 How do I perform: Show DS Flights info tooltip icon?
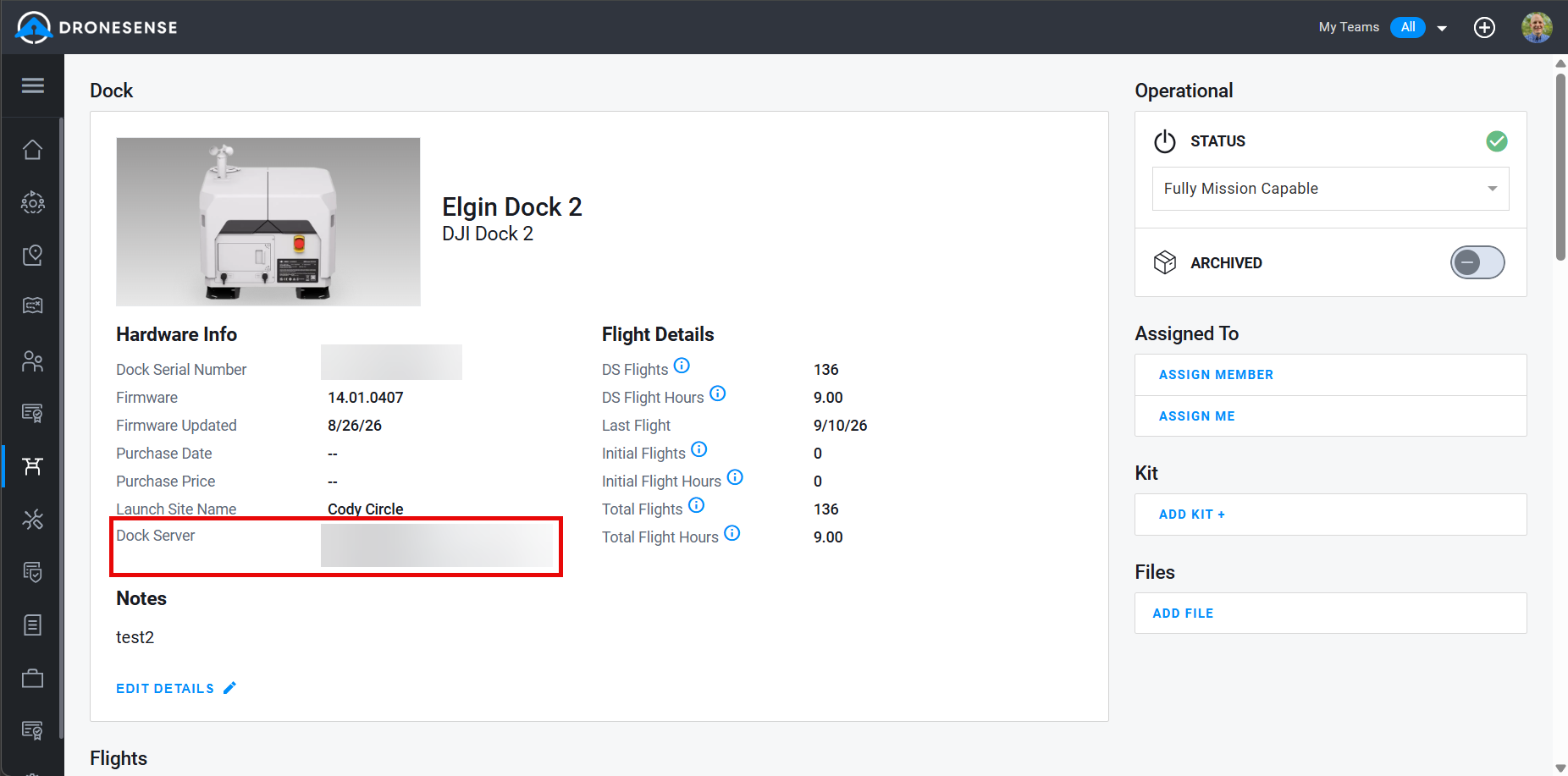682,366
